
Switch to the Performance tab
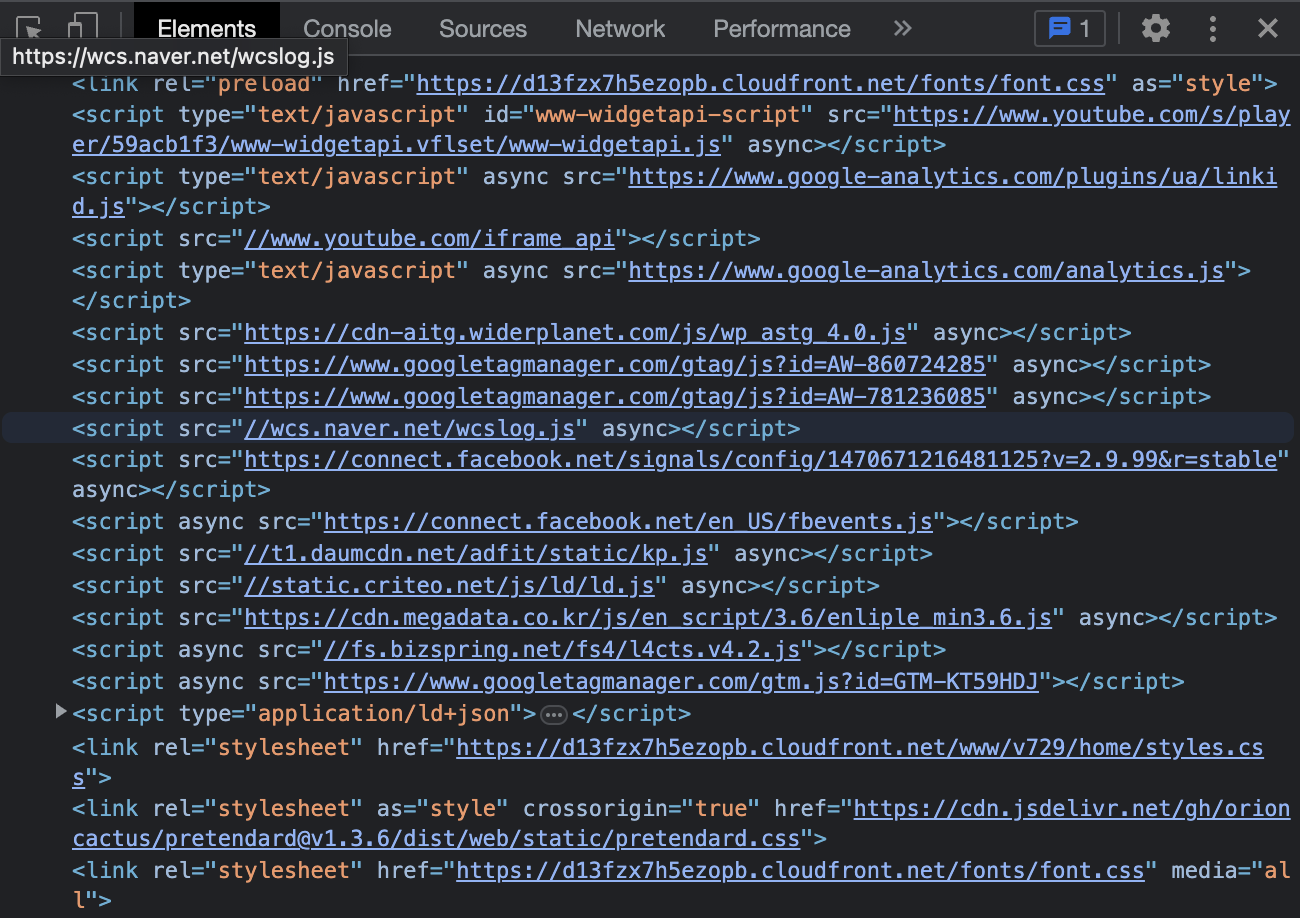tap(782, 29)
